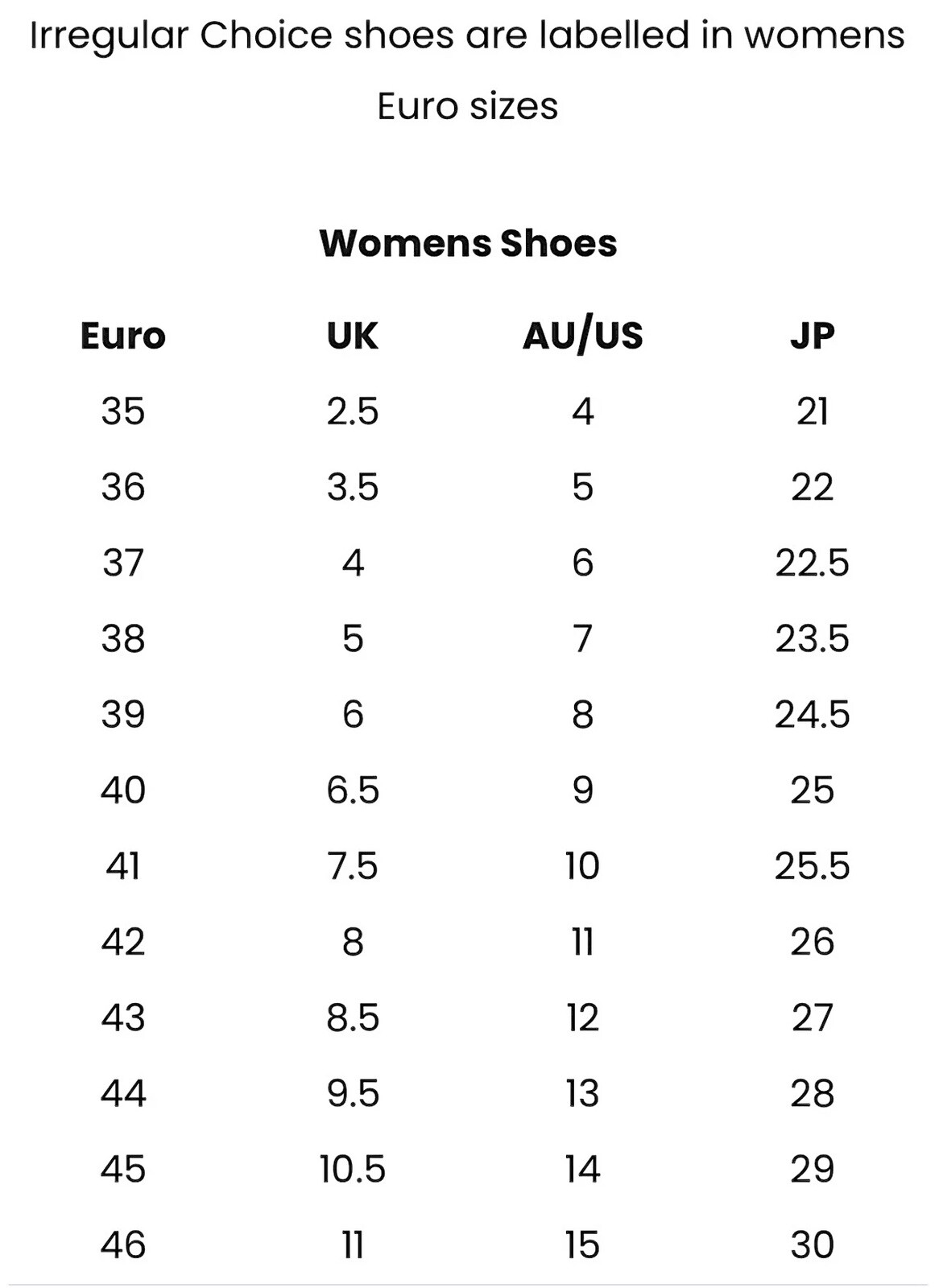Select AU/US size 7 cell

[x=582, y=639]
